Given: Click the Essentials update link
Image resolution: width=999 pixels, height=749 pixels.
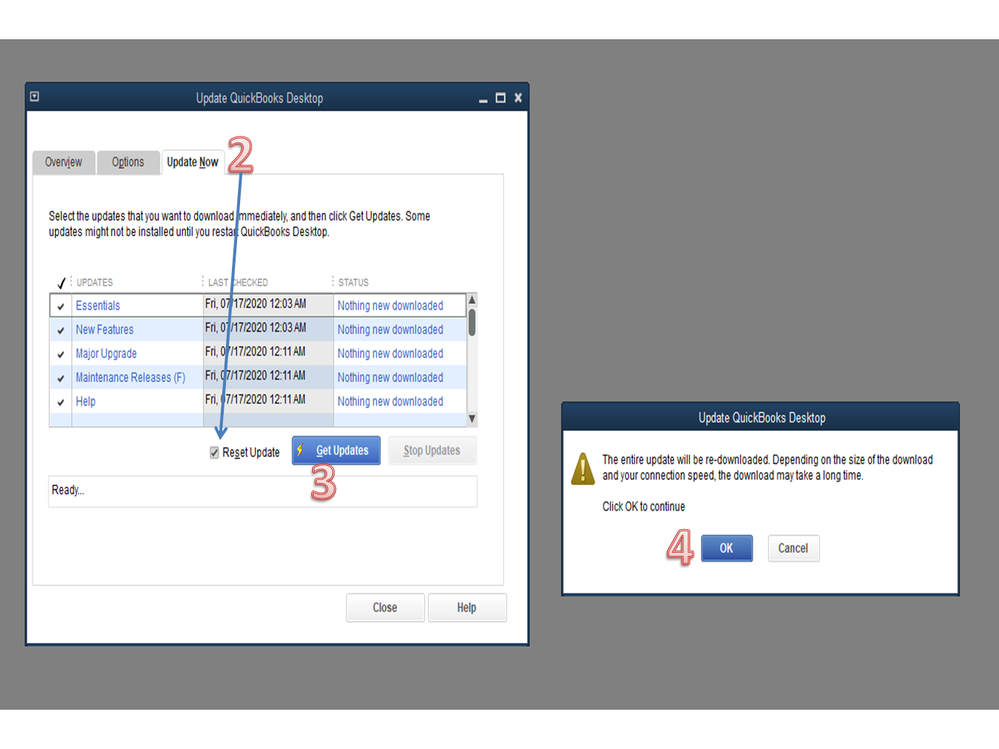Looking at the screenshot, I should (97, 306).
